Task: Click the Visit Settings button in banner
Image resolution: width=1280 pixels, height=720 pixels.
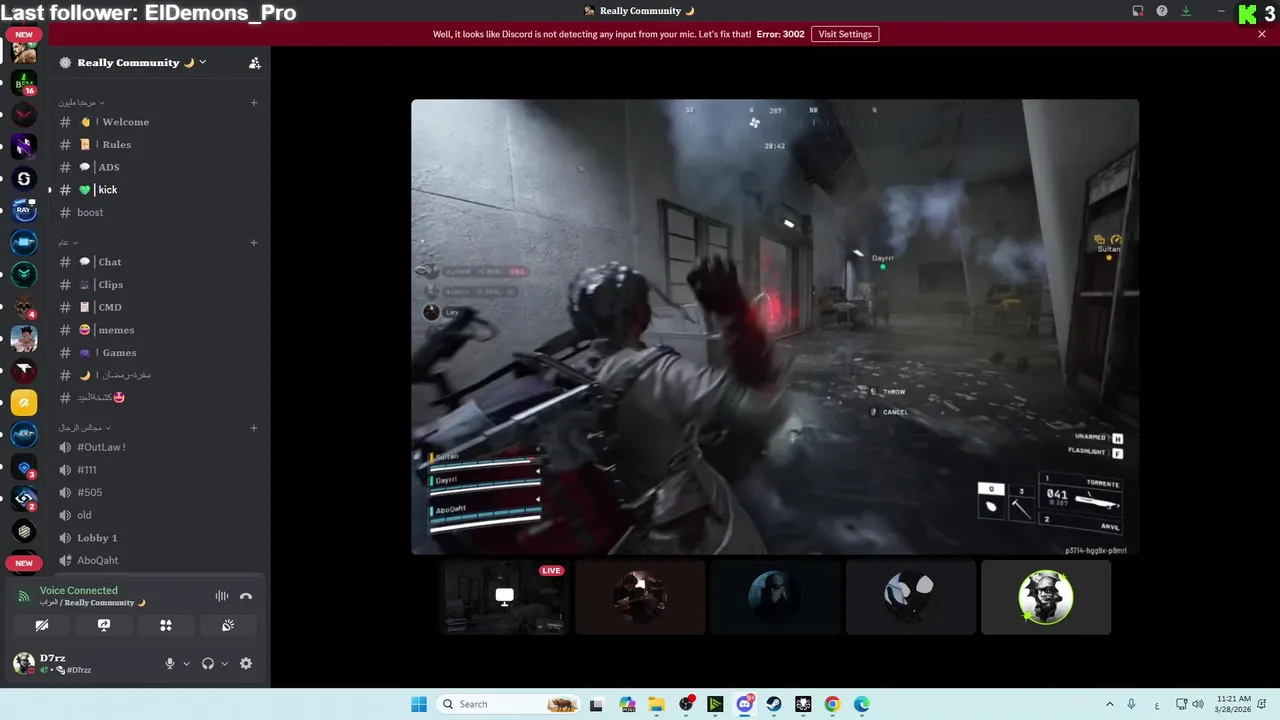Action: pyautogui.click(x=845, y=34)
